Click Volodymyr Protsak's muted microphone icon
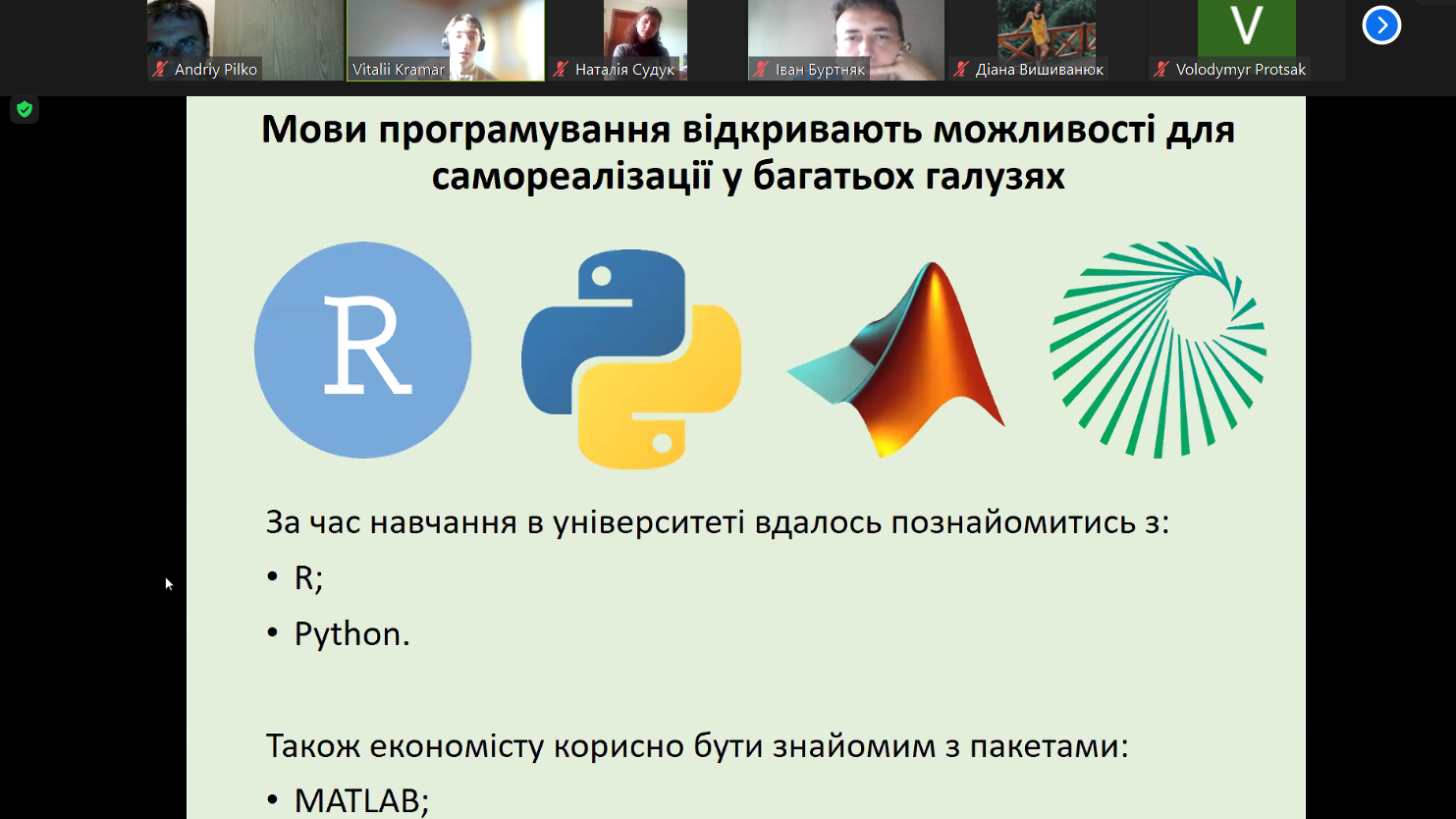Image resolution: width=1456 pixels, height=819 pixels. coord(1161,70)
